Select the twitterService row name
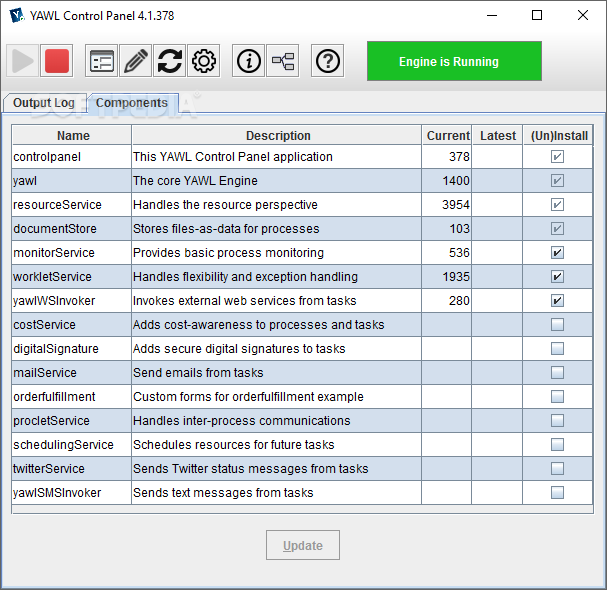 72,469
